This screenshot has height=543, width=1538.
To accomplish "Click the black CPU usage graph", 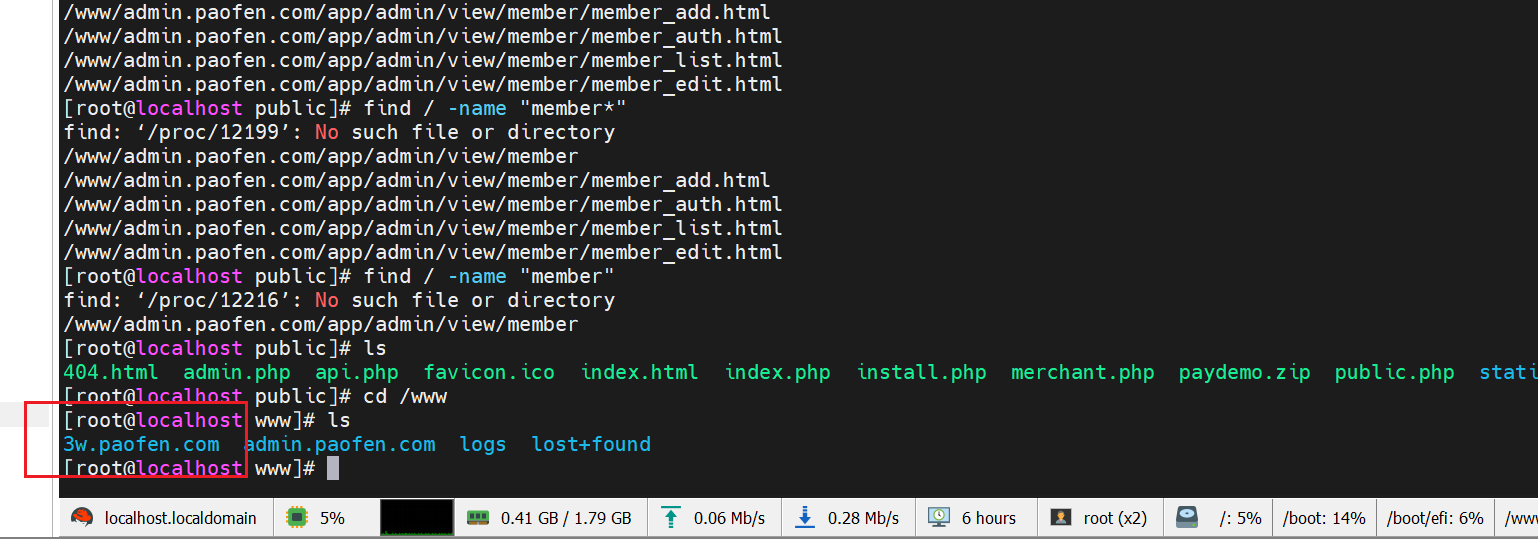I will tap(416, 518).
